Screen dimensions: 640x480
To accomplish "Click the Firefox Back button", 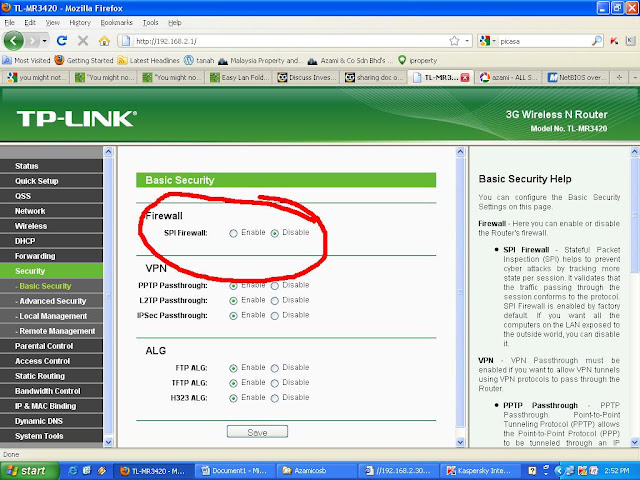I will 13,41.
